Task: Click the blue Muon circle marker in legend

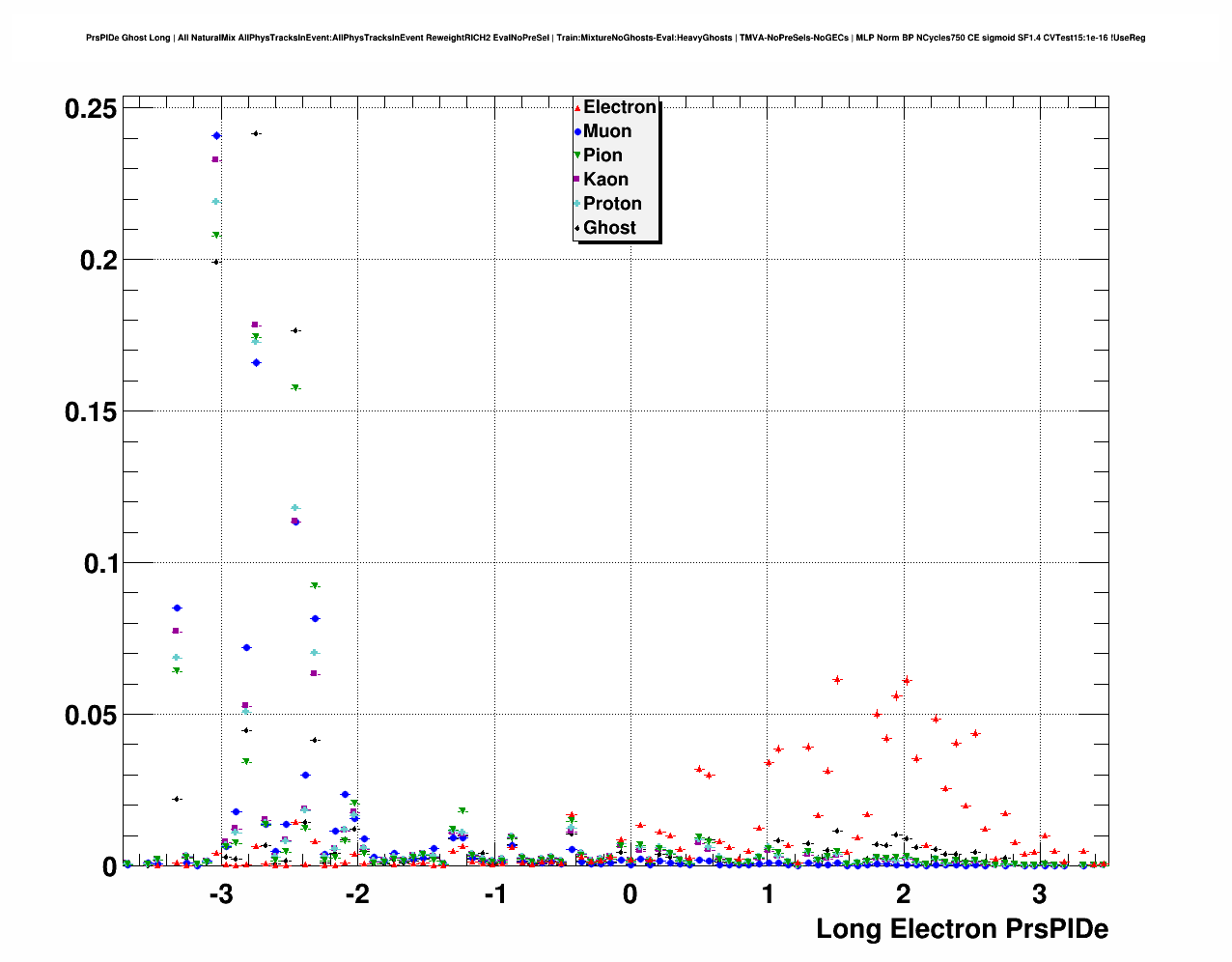Action: pyautogui.click(x=577, y=131)
